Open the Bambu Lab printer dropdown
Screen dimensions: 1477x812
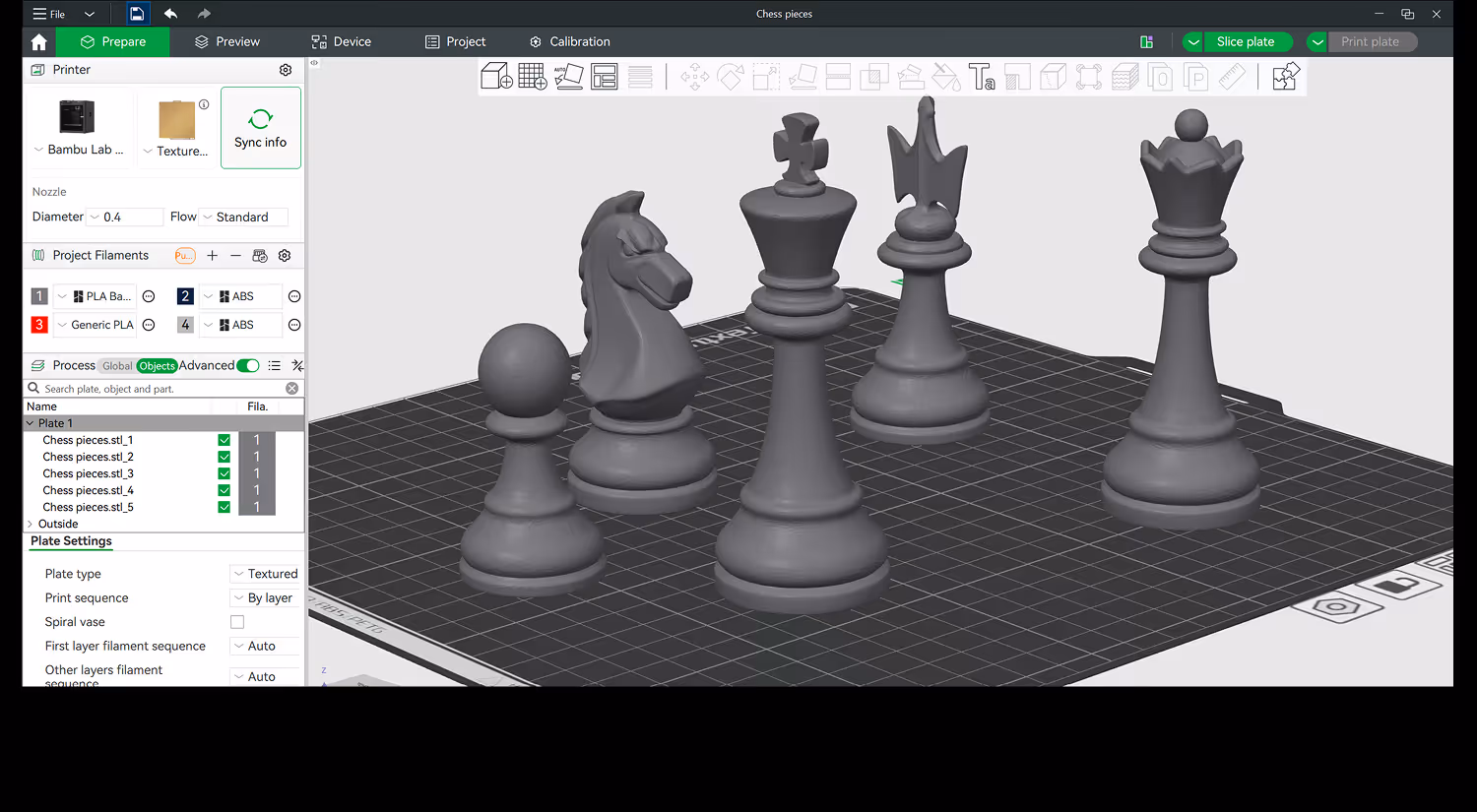pyautogui.click(x=79, y=150)
